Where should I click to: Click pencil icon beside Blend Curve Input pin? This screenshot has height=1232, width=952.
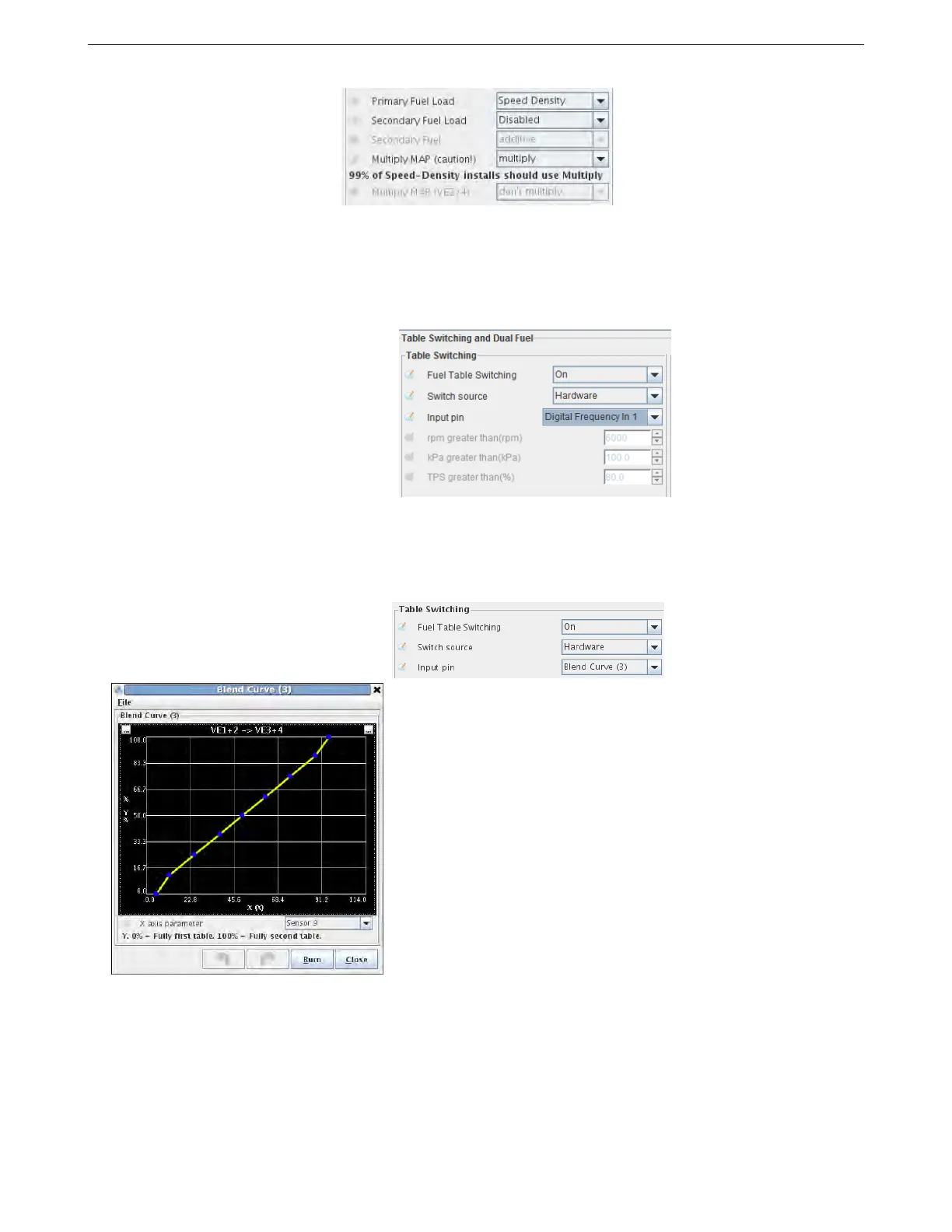tap(402, 667)
